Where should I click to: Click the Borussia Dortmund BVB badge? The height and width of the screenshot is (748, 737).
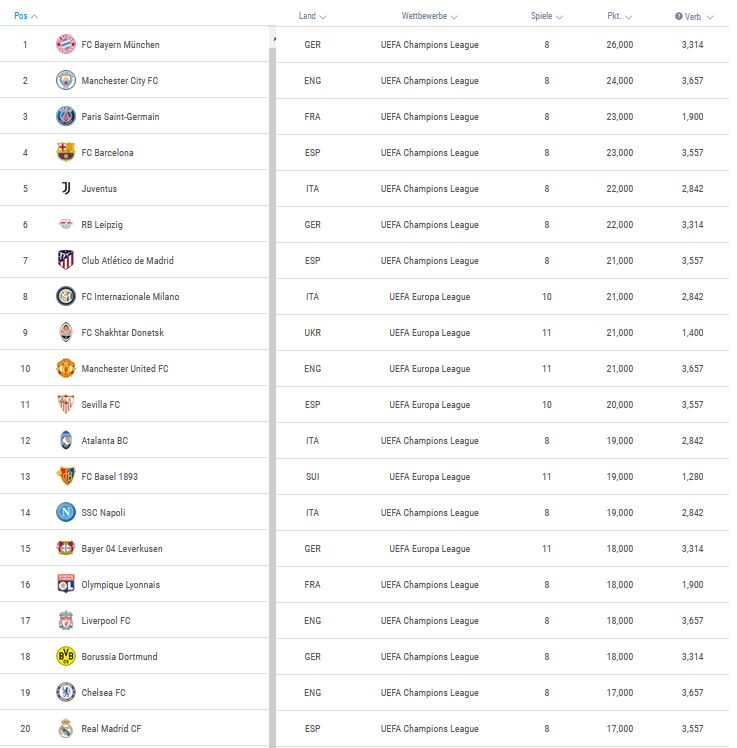66,656
